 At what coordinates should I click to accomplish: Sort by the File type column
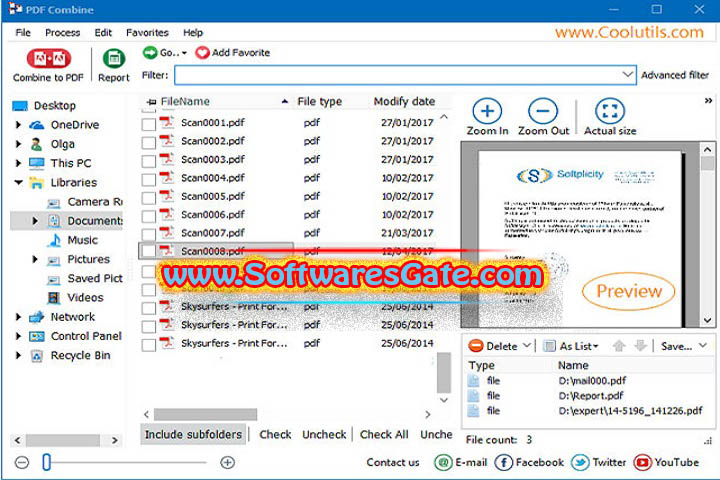coord(320,102)
